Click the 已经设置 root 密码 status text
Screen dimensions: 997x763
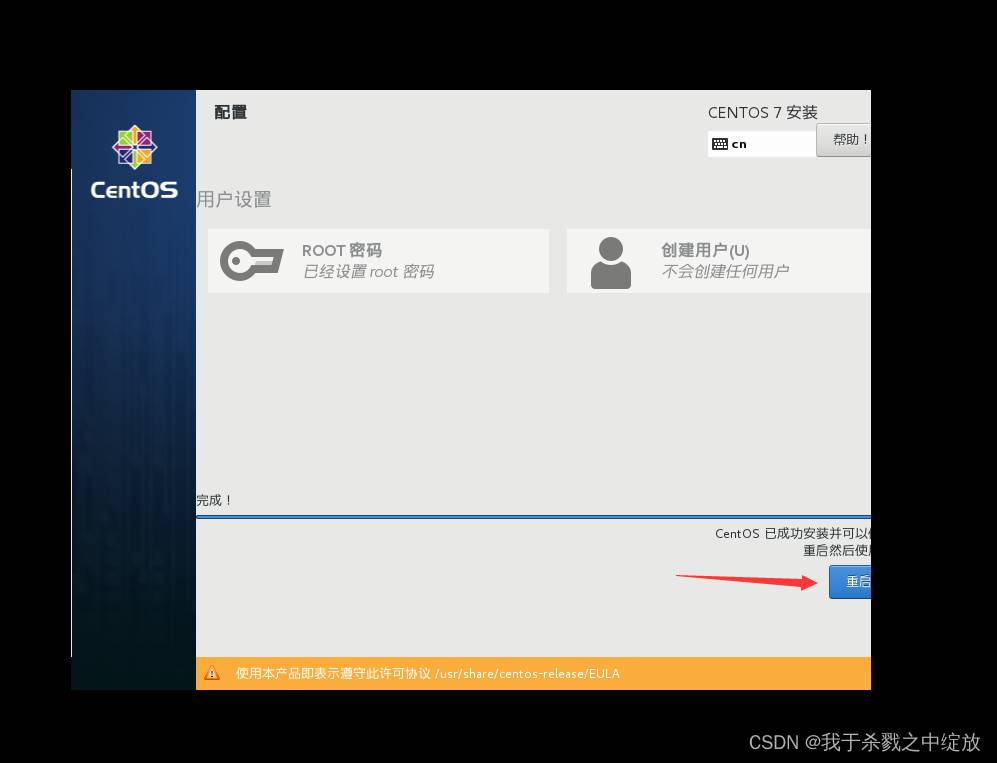point(368,272)
